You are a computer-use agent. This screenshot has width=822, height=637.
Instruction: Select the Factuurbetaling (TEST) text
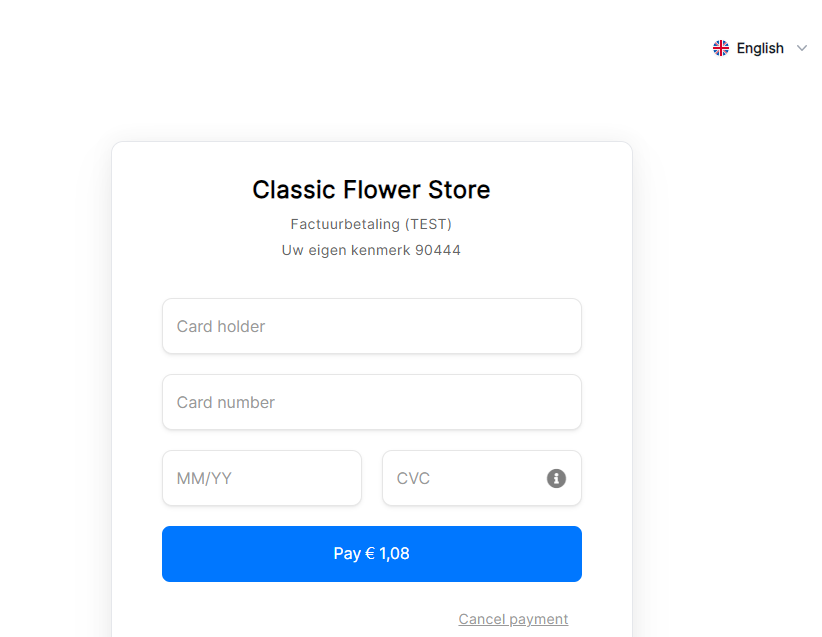click(x=371, y=224)
